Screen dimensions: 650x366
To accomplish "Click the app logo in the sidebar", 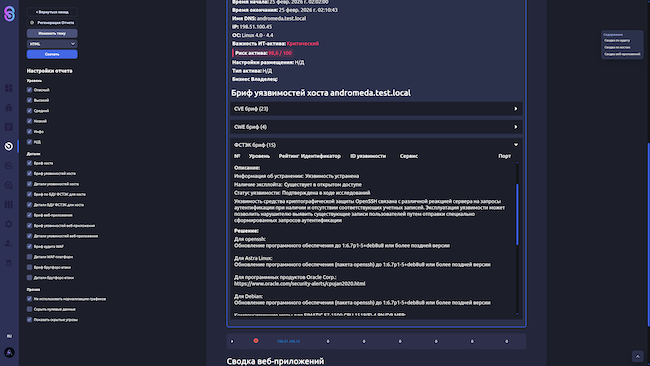I will 9,14.
